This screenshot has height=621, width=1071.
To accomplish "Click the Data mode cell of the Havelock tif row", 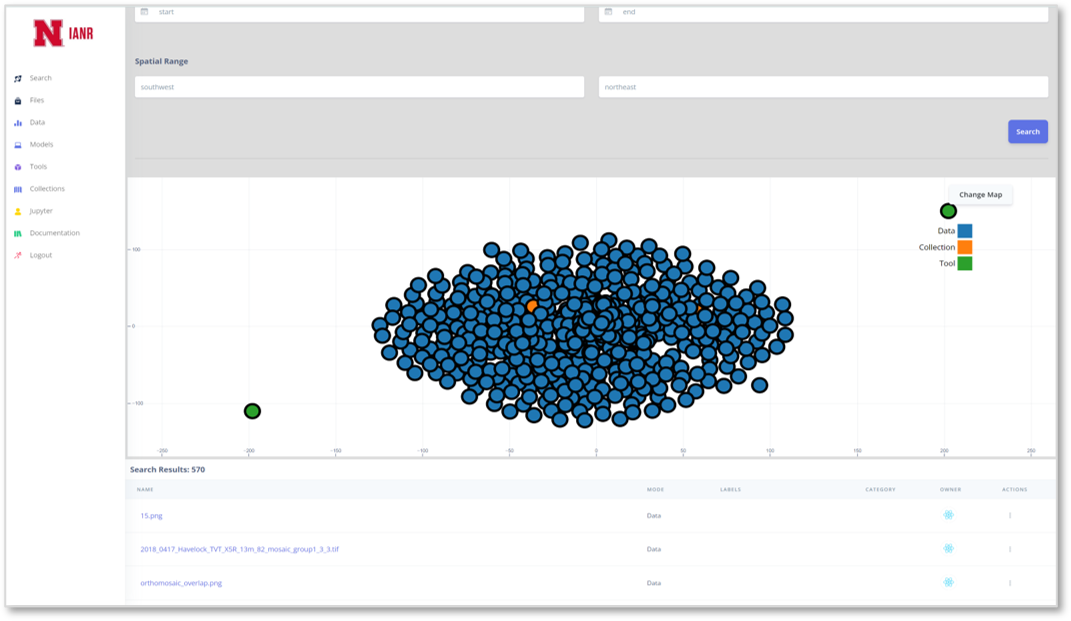I will point(654,549).
